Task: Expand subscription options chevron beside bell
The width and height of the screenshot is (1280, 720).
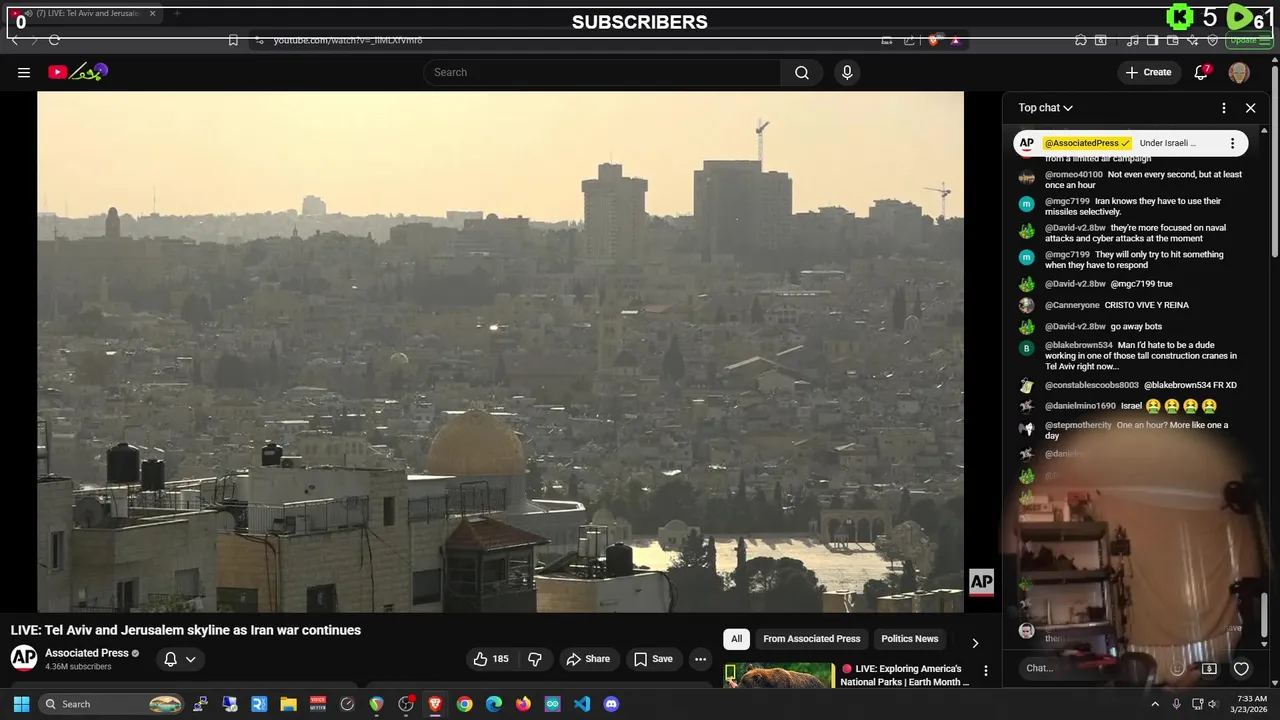Action: pos(190,659)
